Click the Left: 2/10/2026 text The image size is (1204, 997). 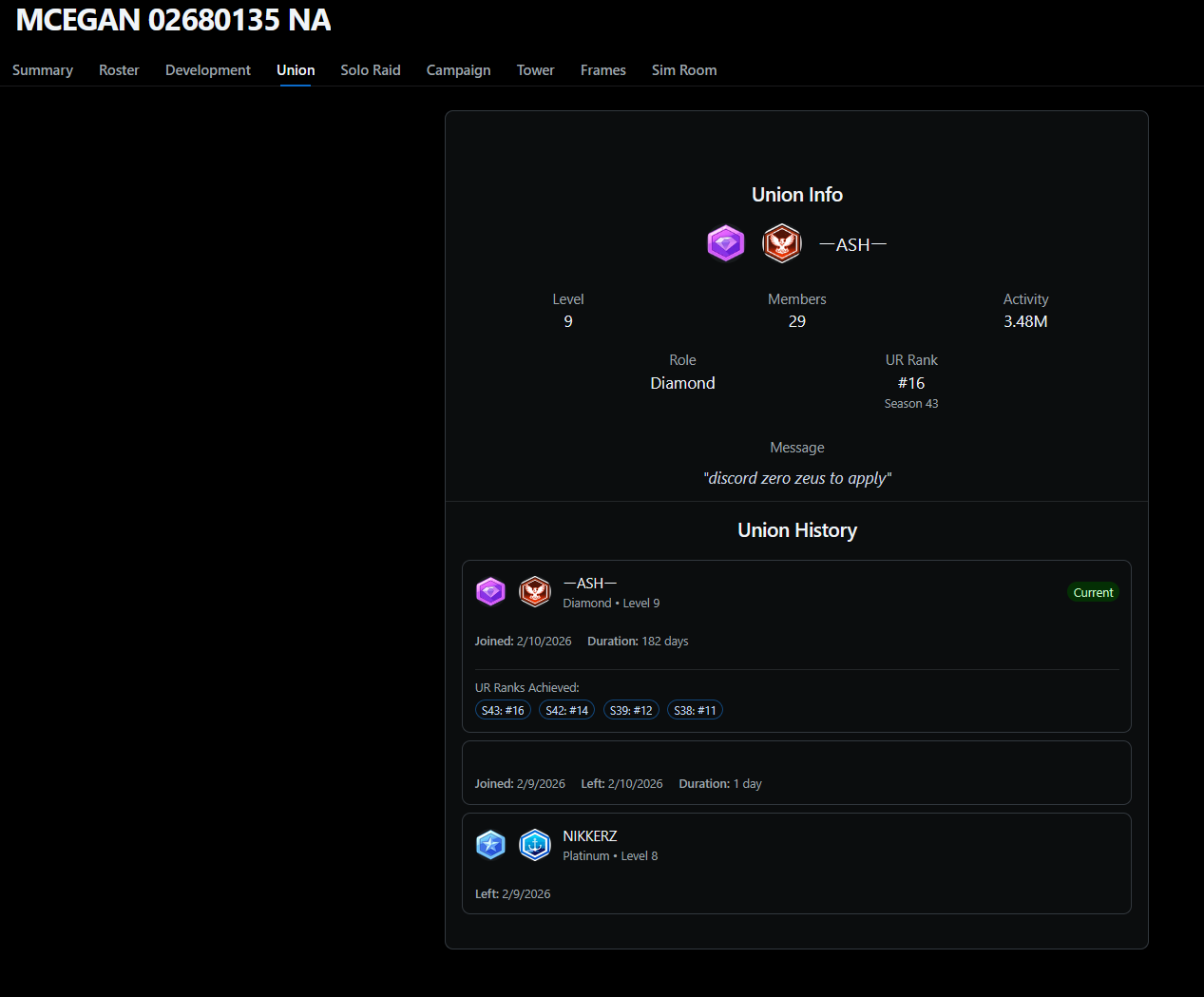pos(622,784)
